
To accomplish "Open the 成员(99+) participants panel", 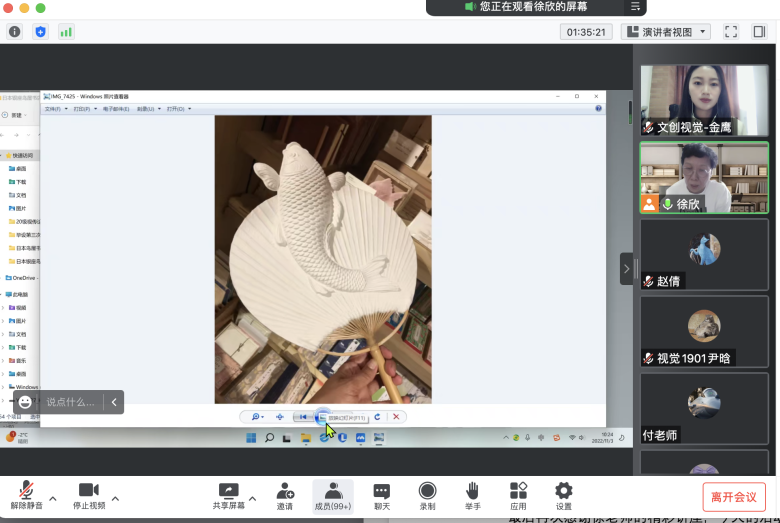I will click(x=333, y=496).
